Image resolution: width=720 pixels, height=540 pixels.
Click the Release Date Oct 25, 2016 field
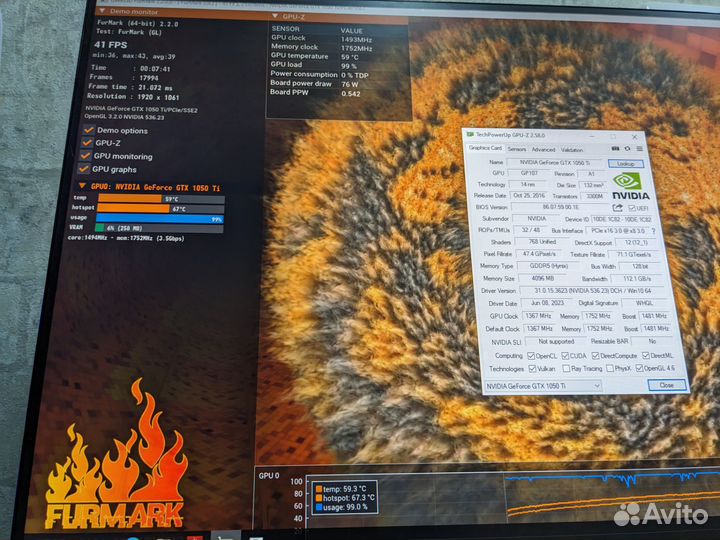point(529,196)
